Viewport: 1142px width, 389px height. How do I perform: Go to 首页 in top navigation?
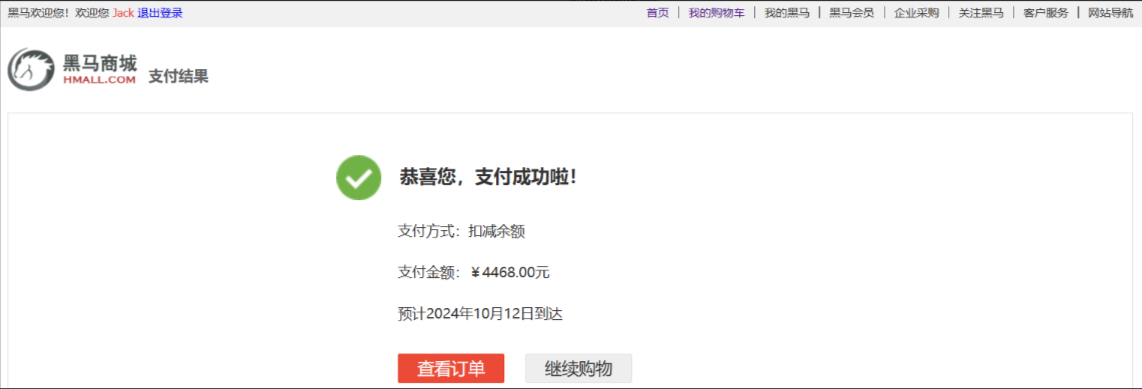click(658, 13)
